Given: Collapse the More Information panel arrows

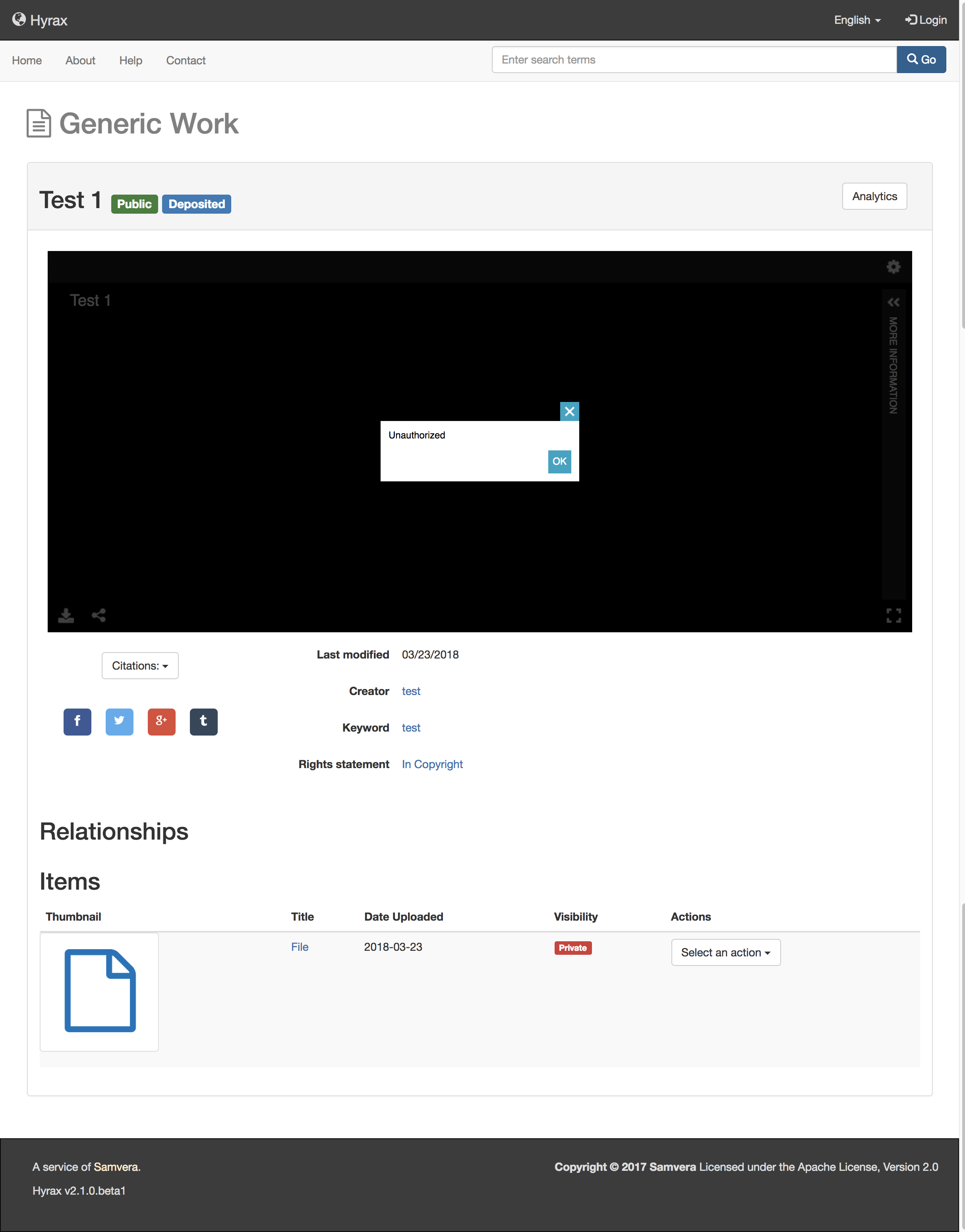Looking at the screenshot, I should pos(893,302).
